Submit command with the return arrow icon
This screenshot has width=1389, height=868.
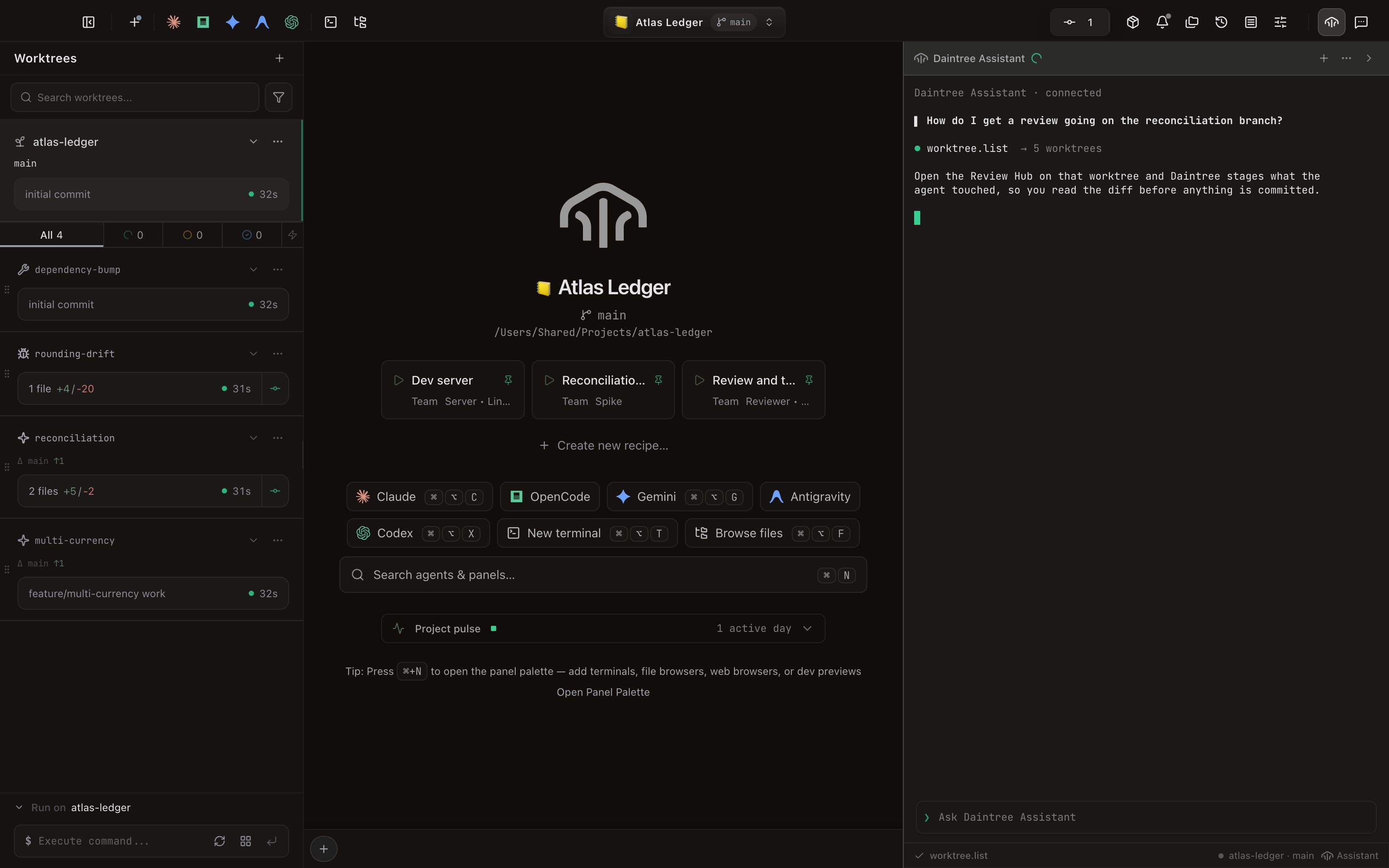point(272,841)
